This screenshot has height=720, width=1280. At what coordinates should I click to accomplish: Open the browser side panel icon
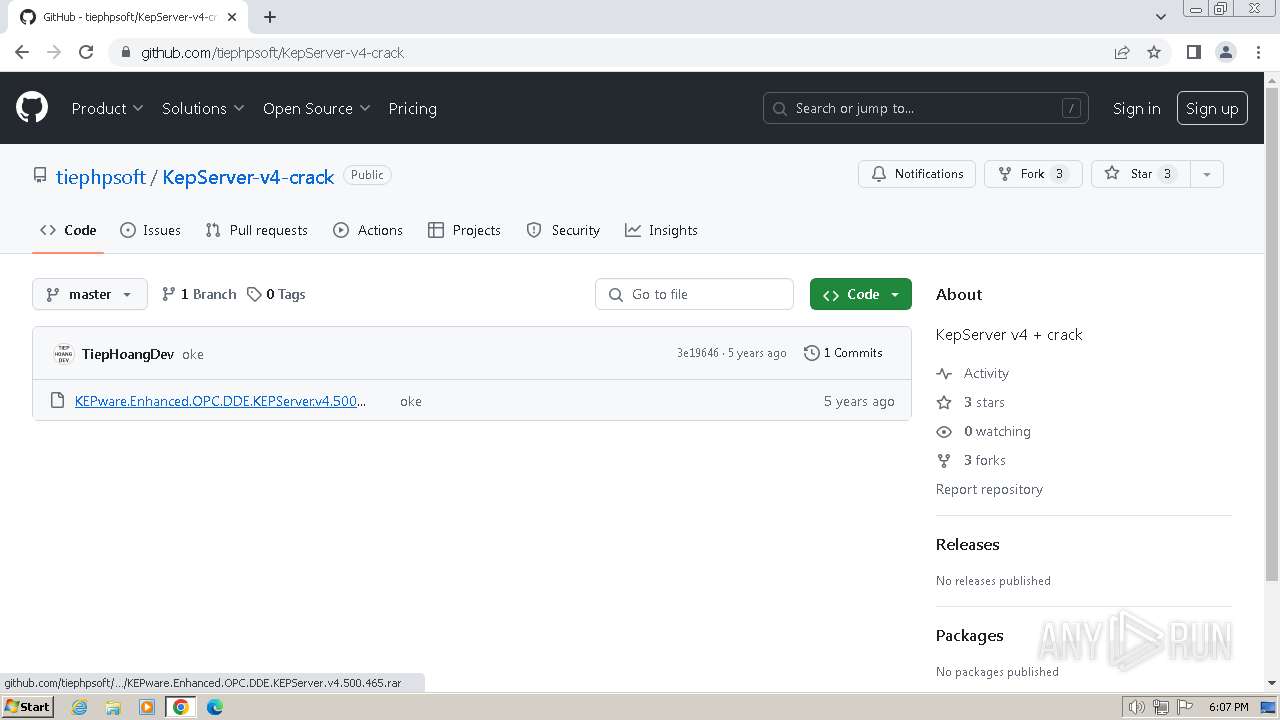click(1193, 52)
